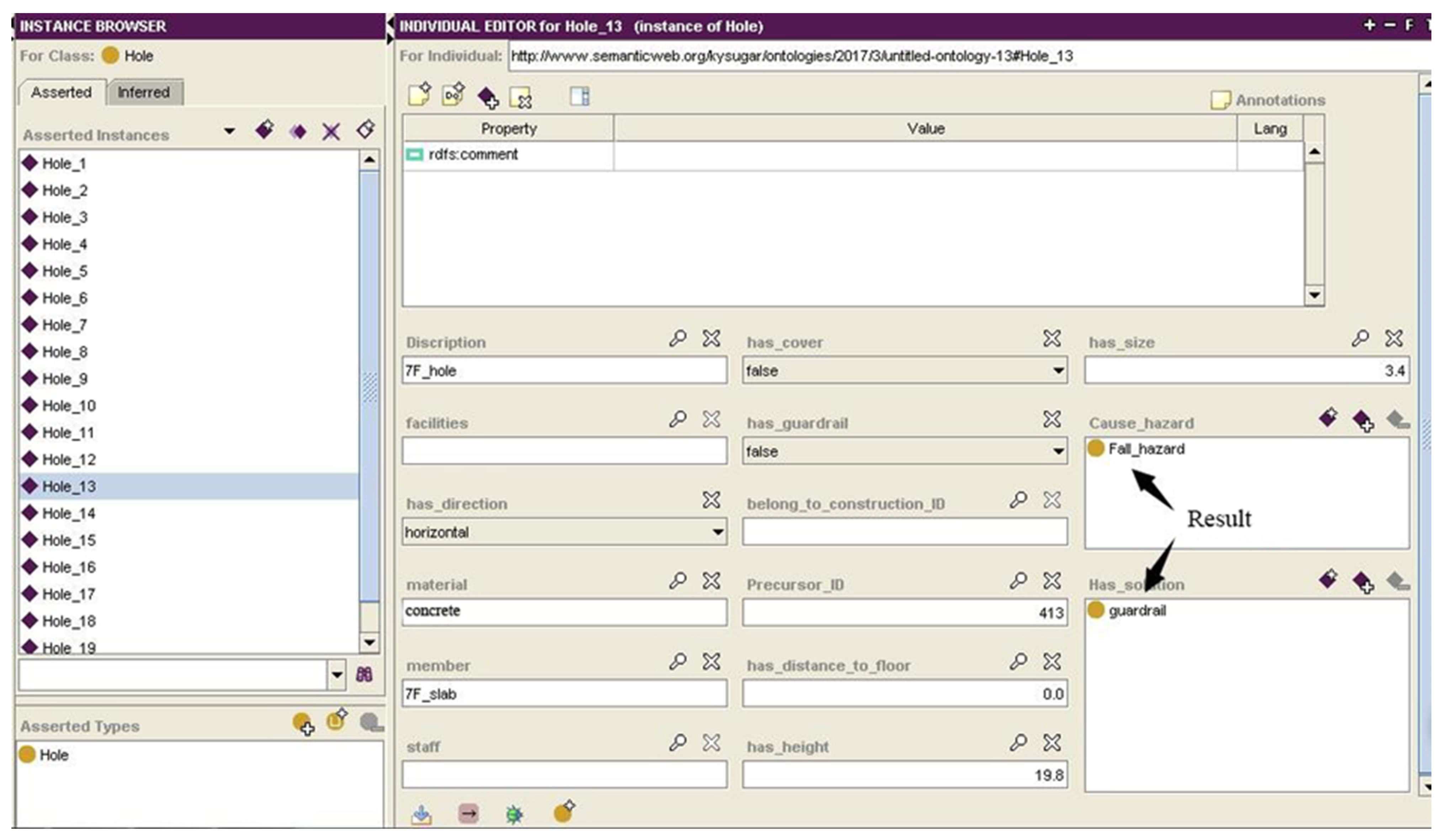
Task: Switch to the Inferred tab
Action: pos(144,93)
